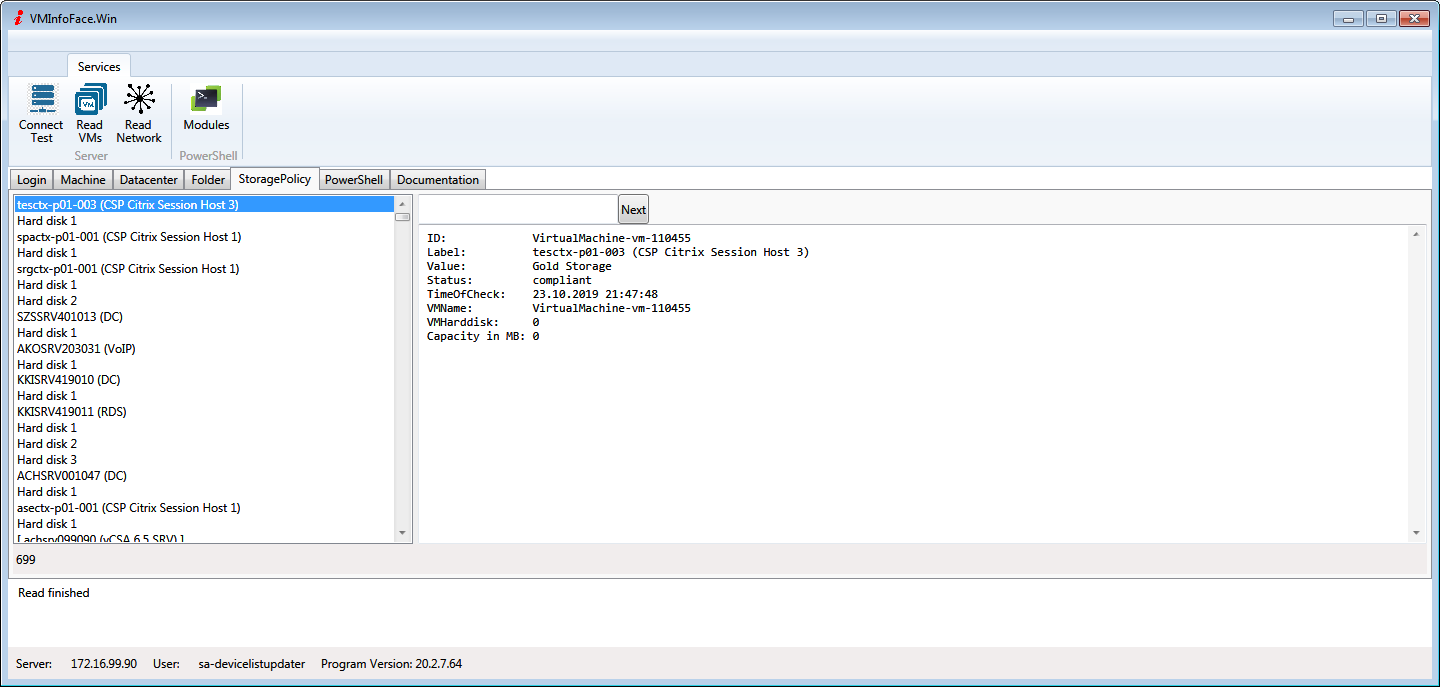Maximize the VMInfoFace window
The height and width of the screenshot is (687, 1440).
pyautogui.click(x=1381, y=18)
